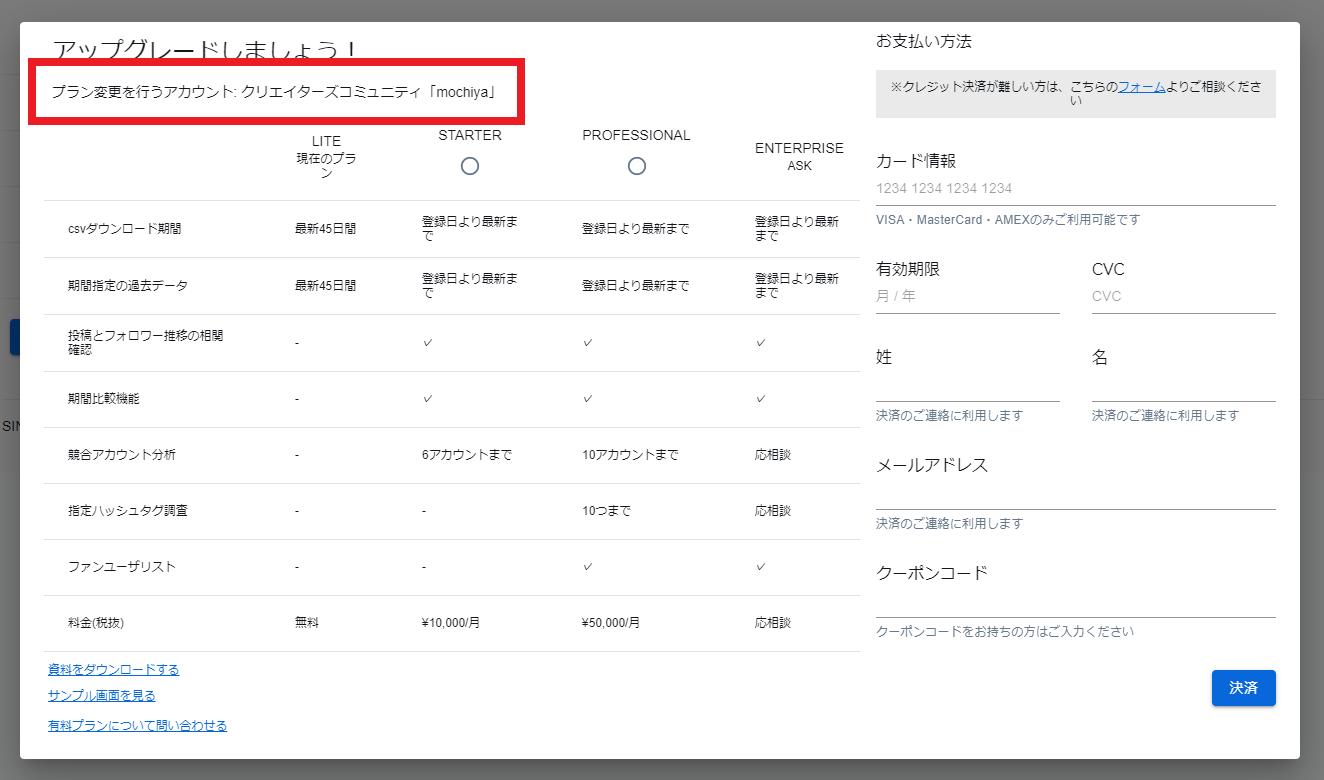The width and height of the screenshot is (1324, 780).
Task: Click the ¥10,000/月 STARTER price cell
Action: coord(451,623)
